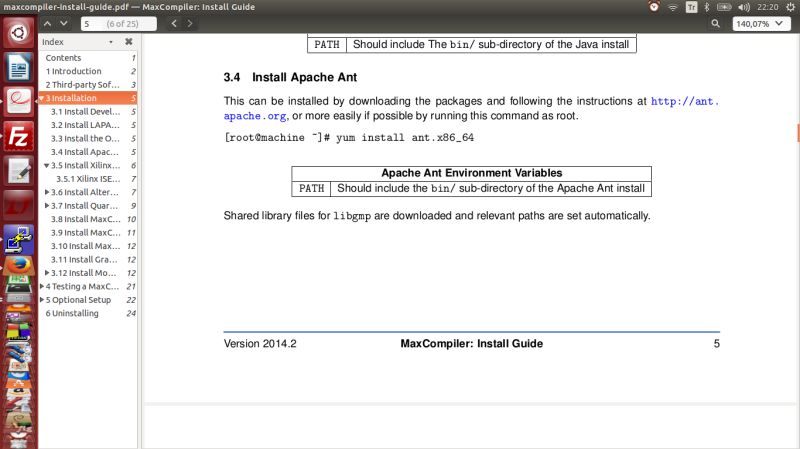Go to previous page with up arrow
The image size is (800, 449).
pyautogui.click(x=47, y=23)
